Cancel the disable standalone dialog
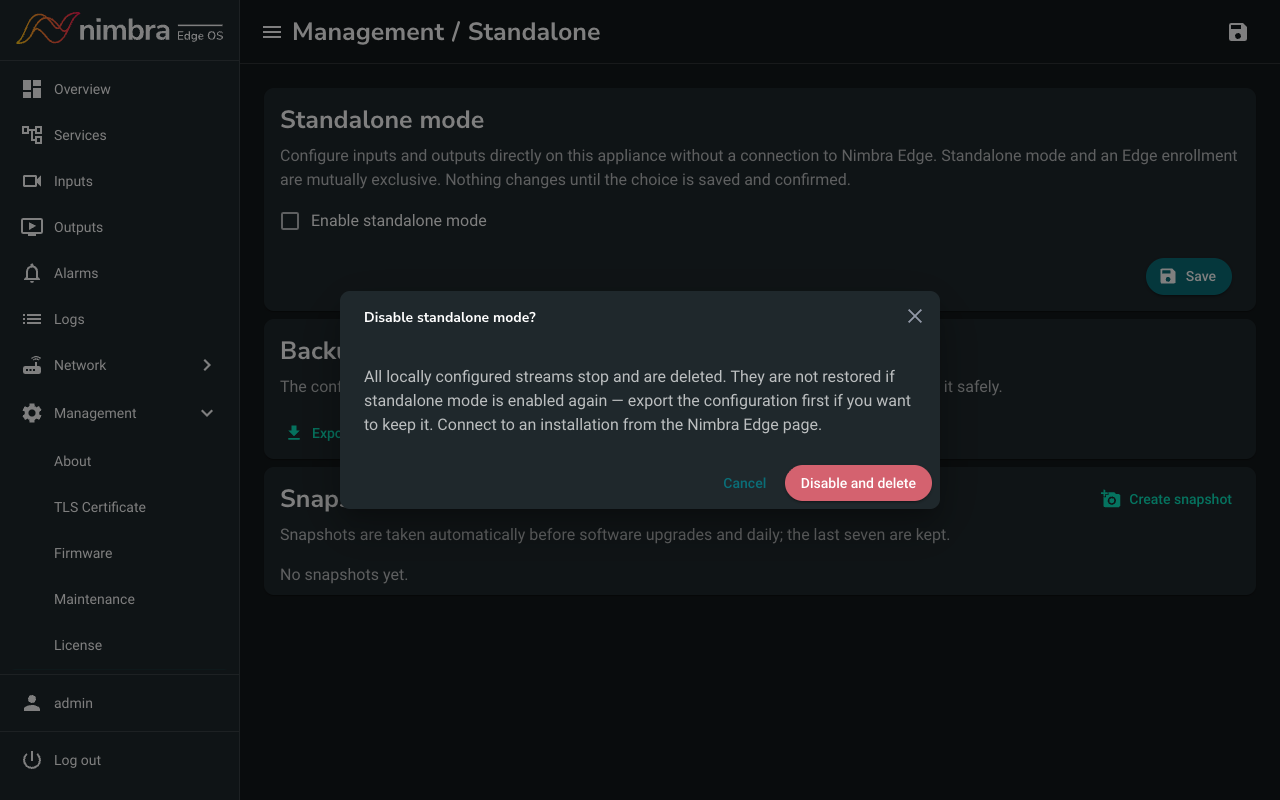Screen dimensions: 1280x800 (x=745, y=483)
